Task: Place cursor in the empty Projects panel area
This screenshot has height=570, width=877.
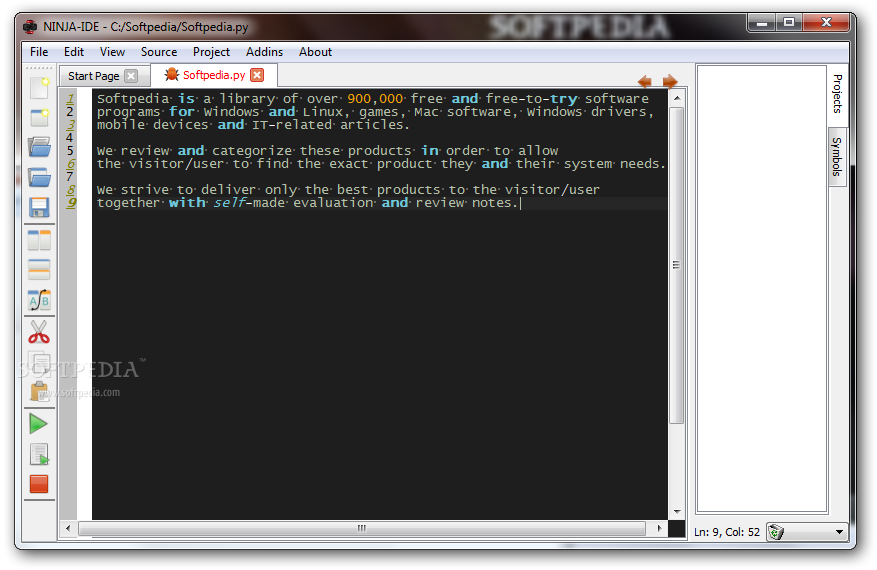Action: click(x=762, y=289)
